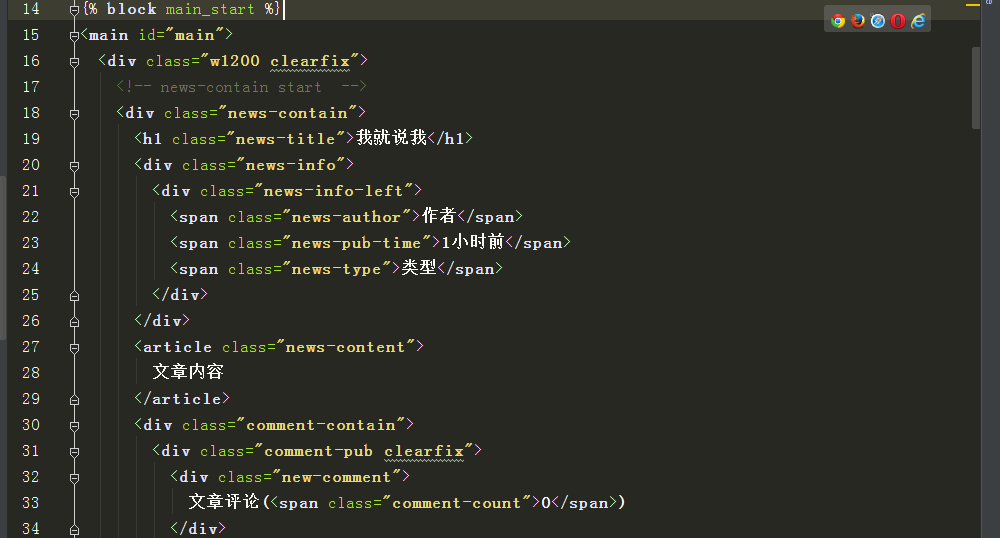Click the closing article tag
1000x538 pixels.
click(x=182, y=399)
